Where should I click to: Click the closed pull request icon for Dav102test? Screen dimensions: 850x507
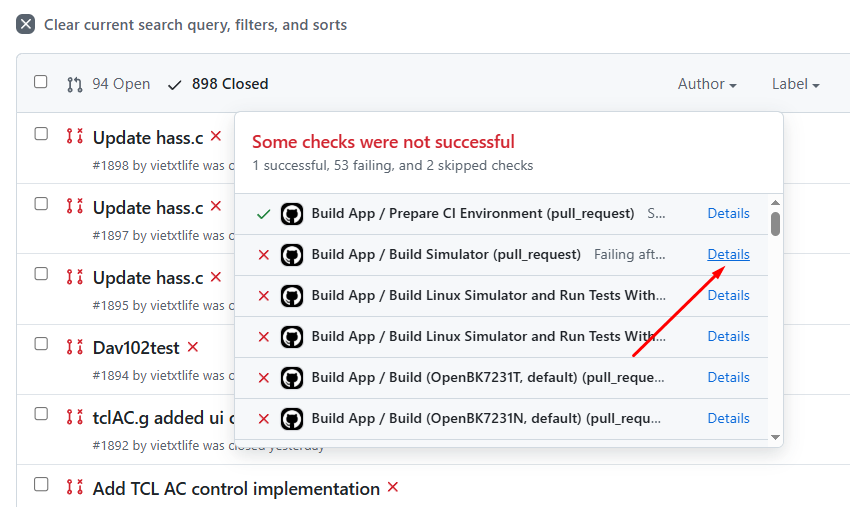74,347
